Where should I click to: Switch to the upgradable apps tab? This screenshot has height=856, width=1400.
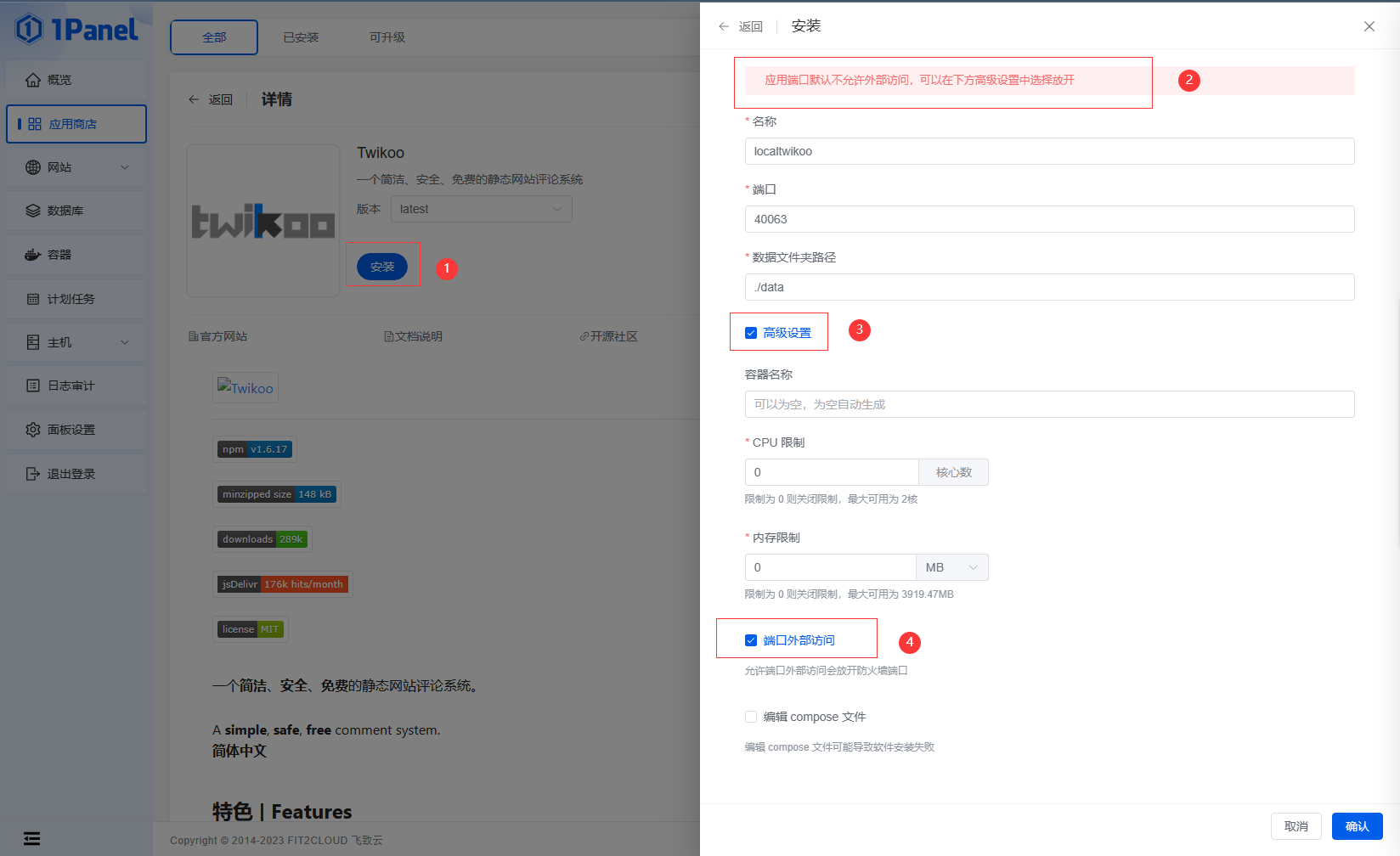pyautogui.click(x=387, y=37)
